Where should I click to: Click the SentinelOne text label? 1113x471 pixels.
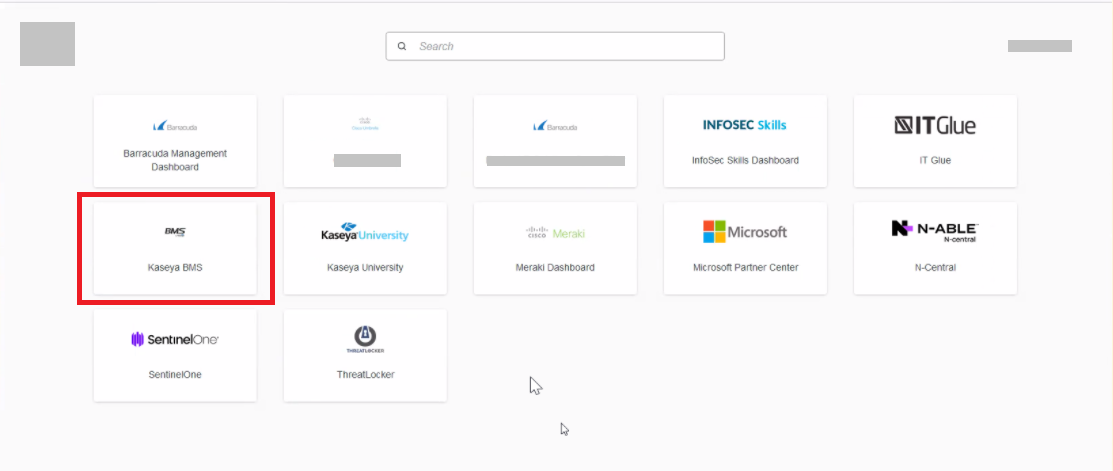click(175, 375)
